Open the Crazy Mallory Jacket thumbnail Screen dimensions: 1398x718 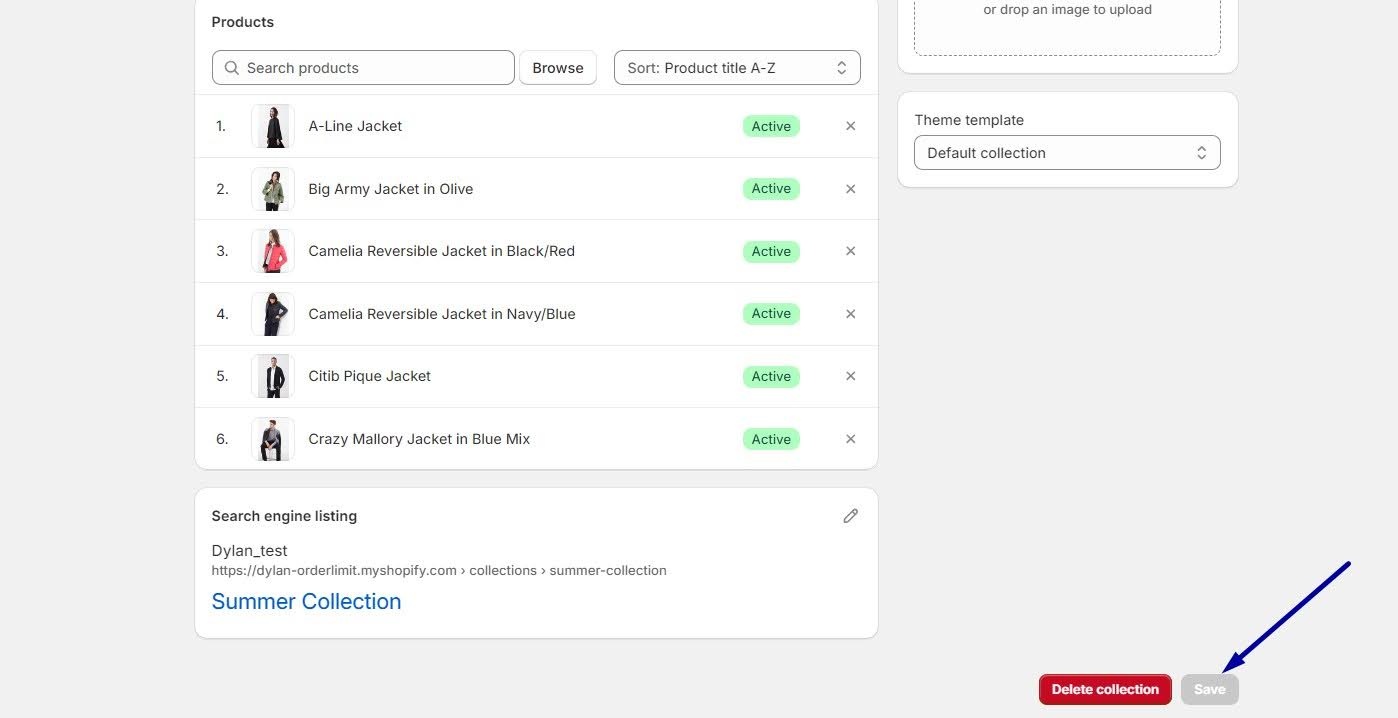tap(273, 439)
